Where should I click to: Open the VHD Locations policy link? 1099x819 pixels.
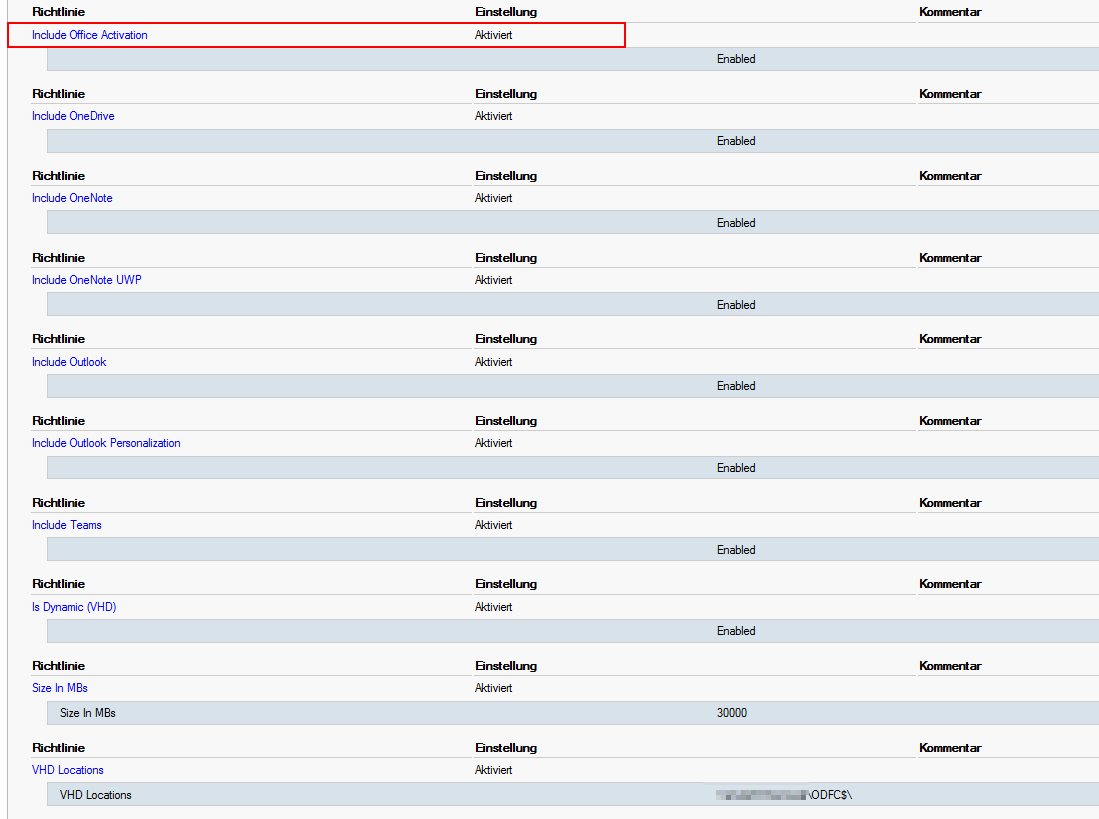pos(67,770)
